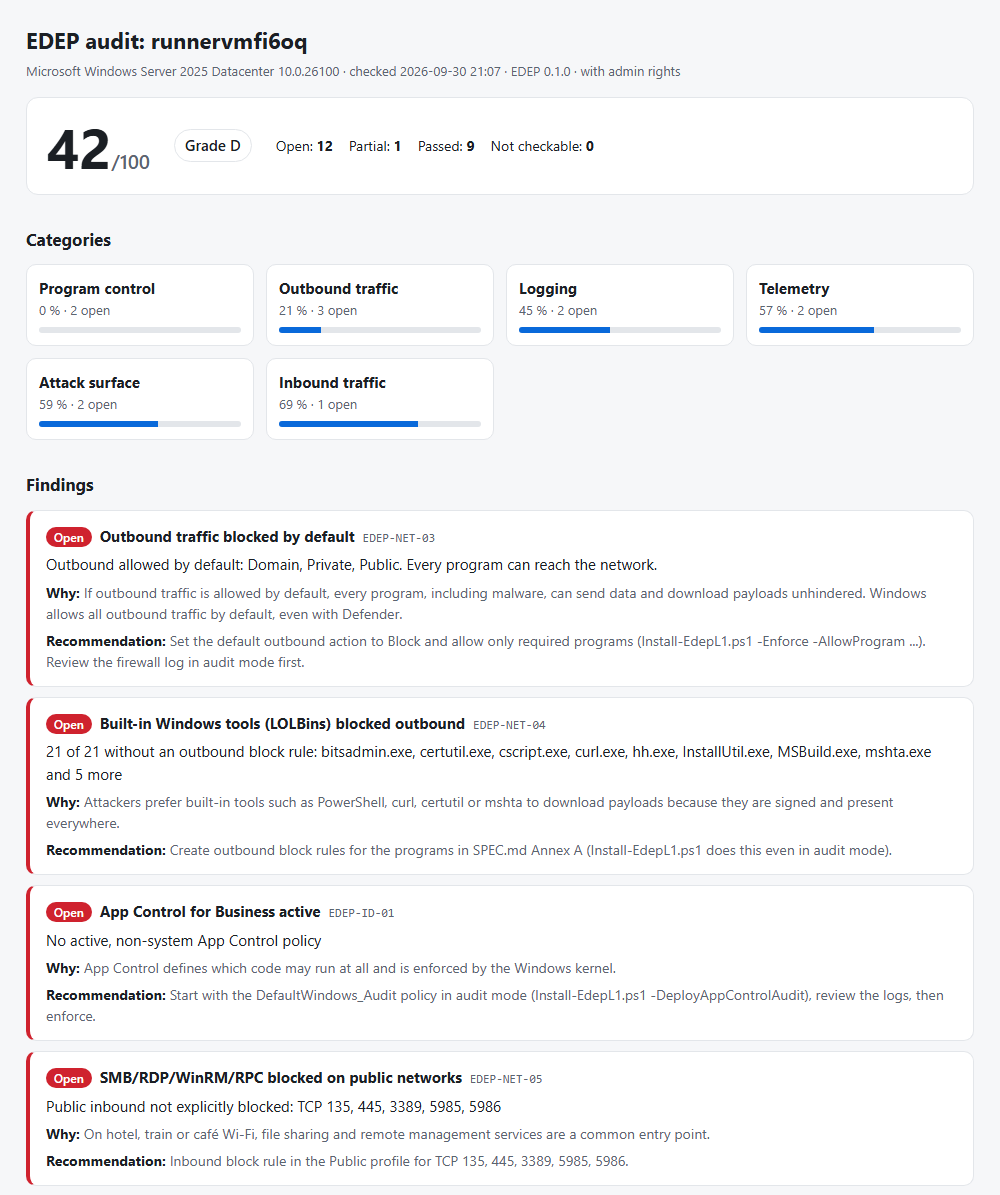The height and width of the screenshot is (1195, 1000).
Task: Click the '21 % · 3 open' text
Action: (318, 311)
